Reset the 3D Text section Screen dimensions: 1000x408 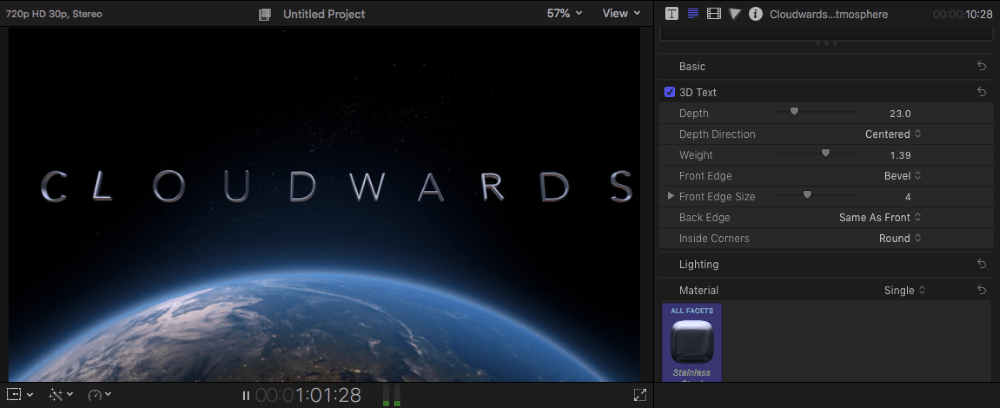pyautogui.click(x=982, y=92)
